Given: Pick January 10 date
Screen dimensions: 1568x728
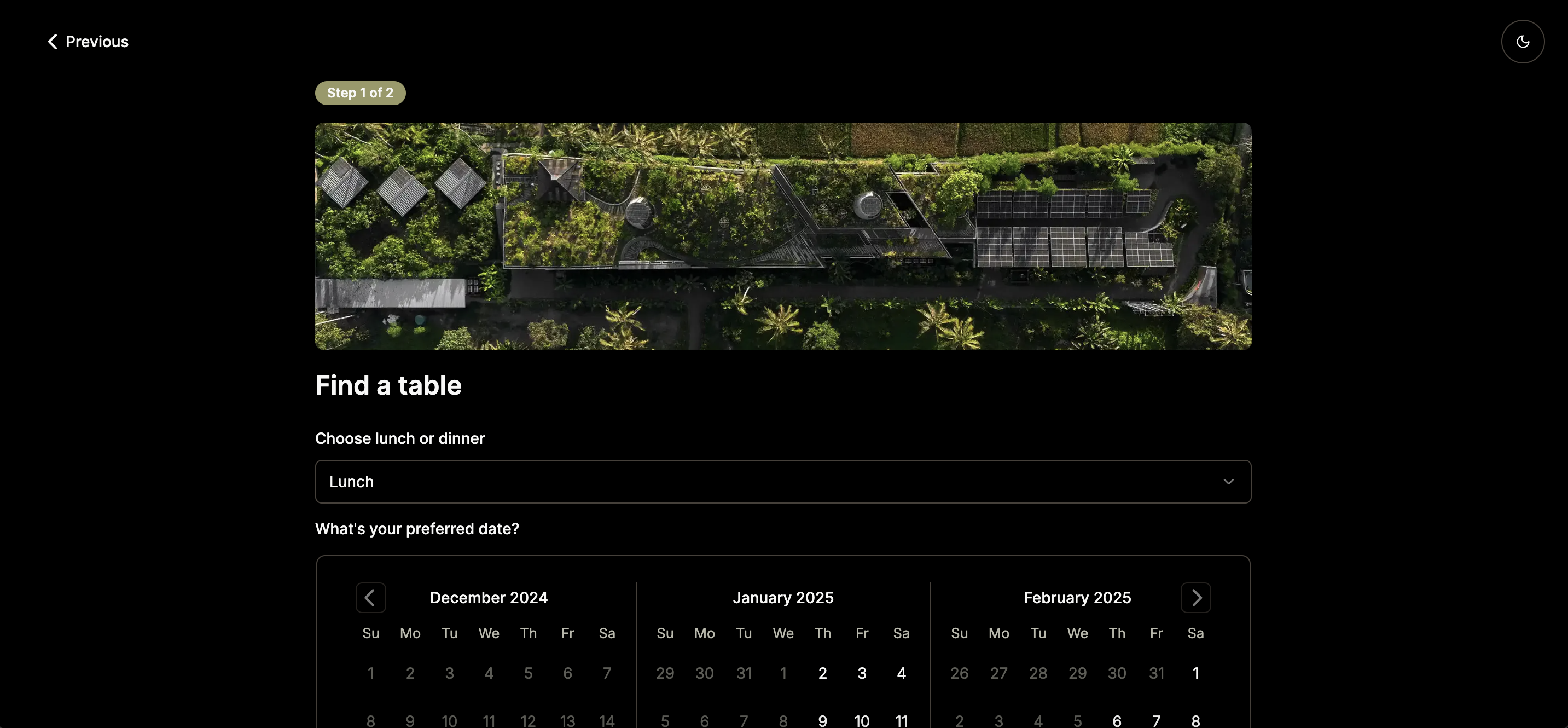Looking at the screenshot, I should (x=861, y=720).
